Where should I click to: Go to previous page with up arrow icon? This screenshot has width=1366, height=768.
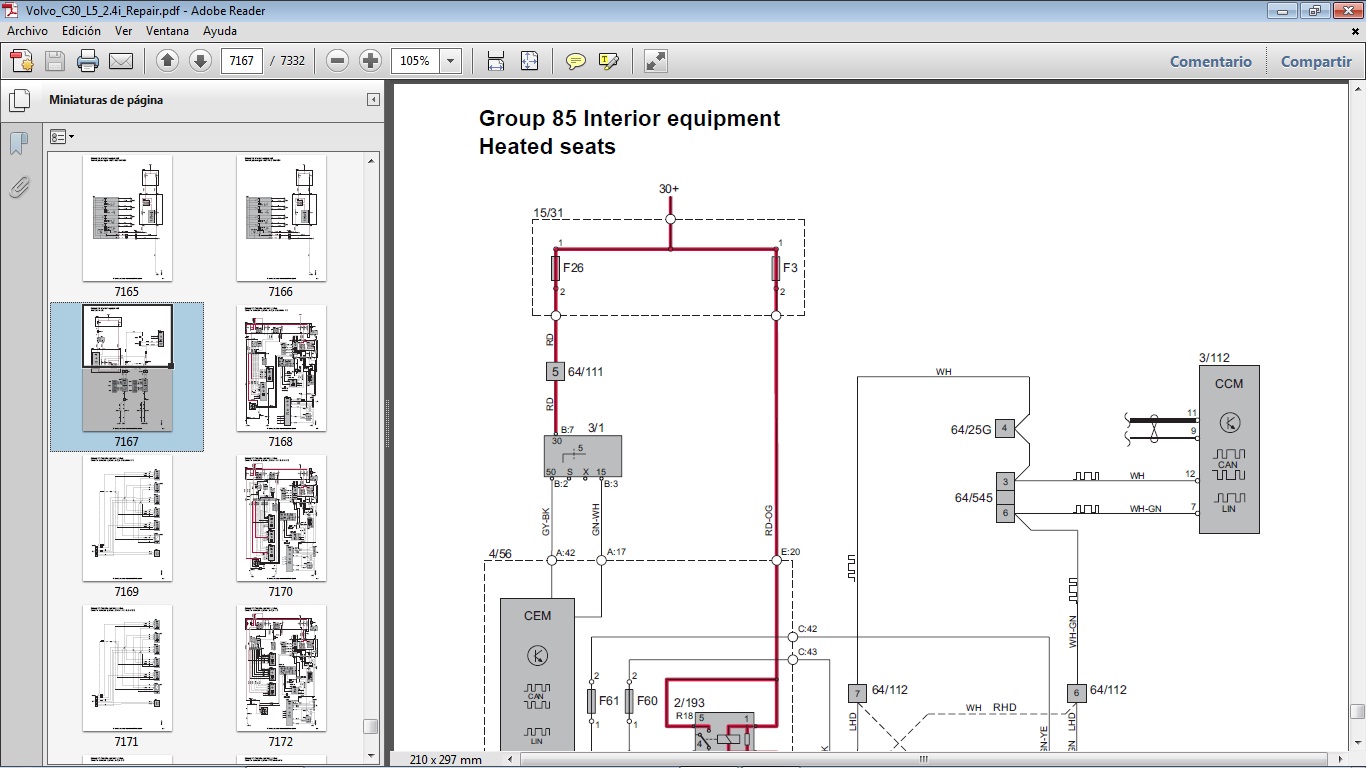167,60
